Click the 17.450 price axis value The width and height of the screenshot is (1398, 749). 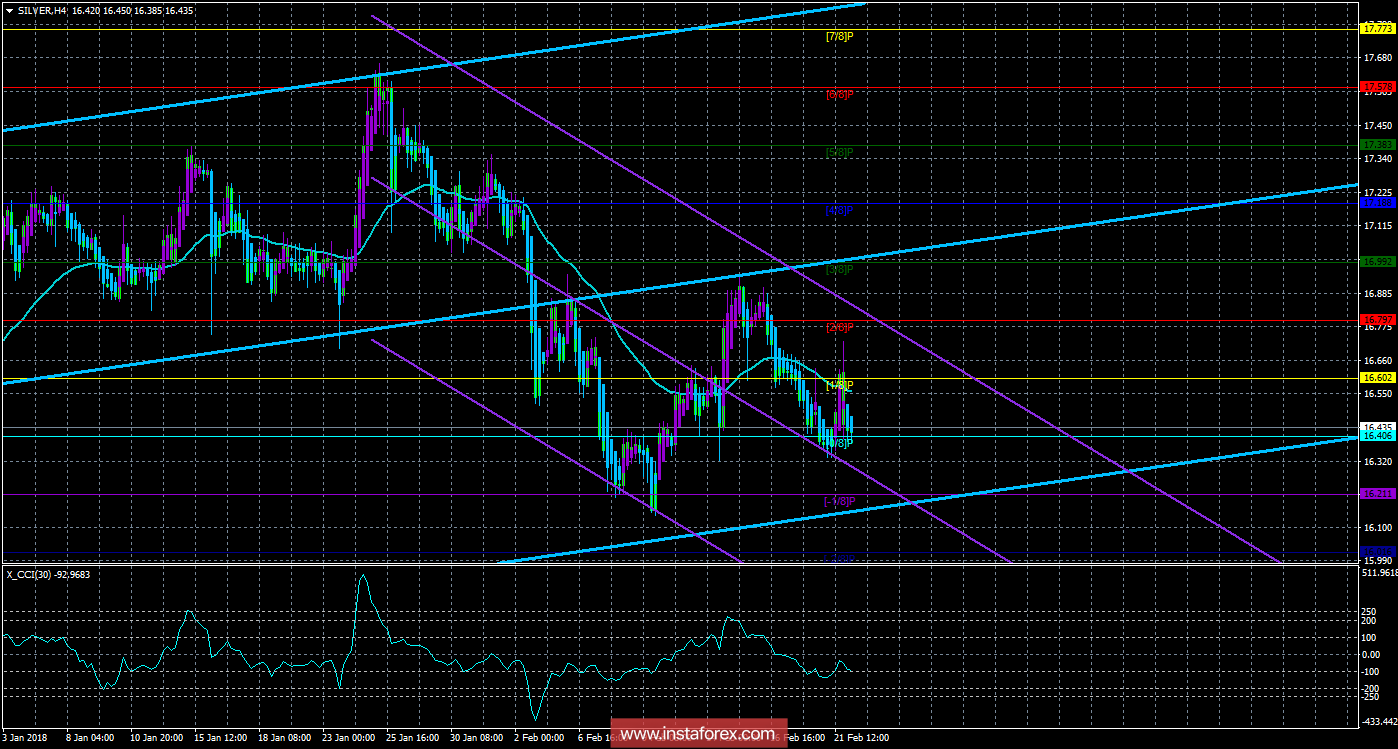coord(1377,126)
